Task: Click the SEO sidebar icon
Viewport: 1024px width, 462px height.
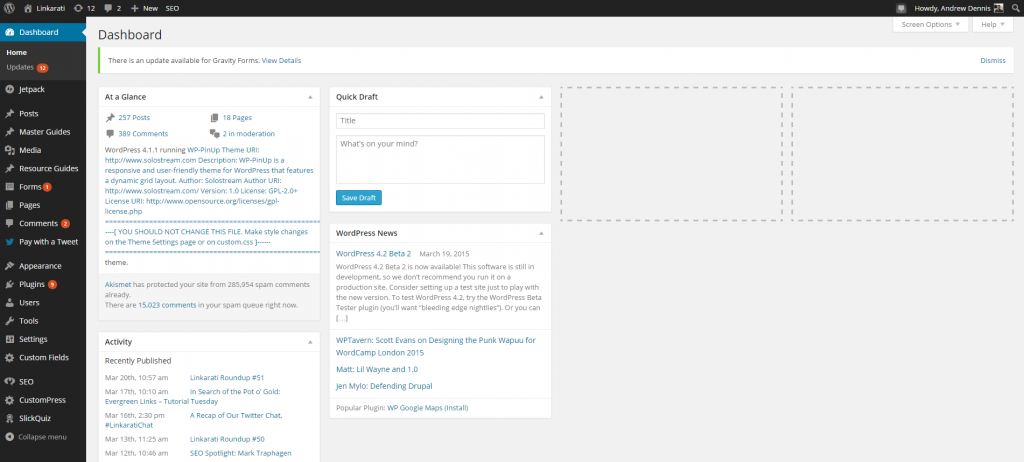Action: pyautogui.click(x=10, y=382)
